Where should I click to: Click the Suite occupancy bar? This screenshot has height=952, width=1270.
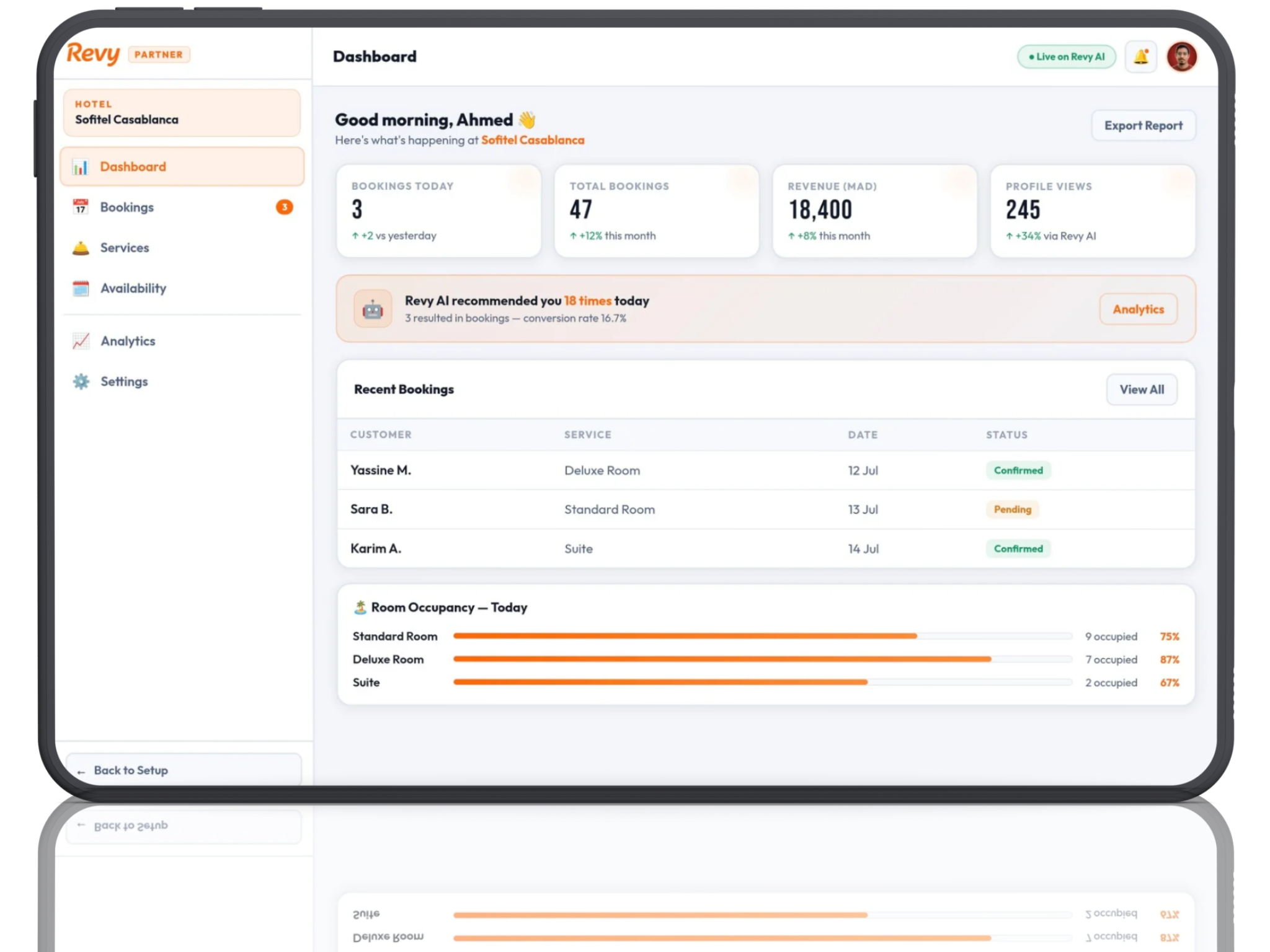click(763, 682)
